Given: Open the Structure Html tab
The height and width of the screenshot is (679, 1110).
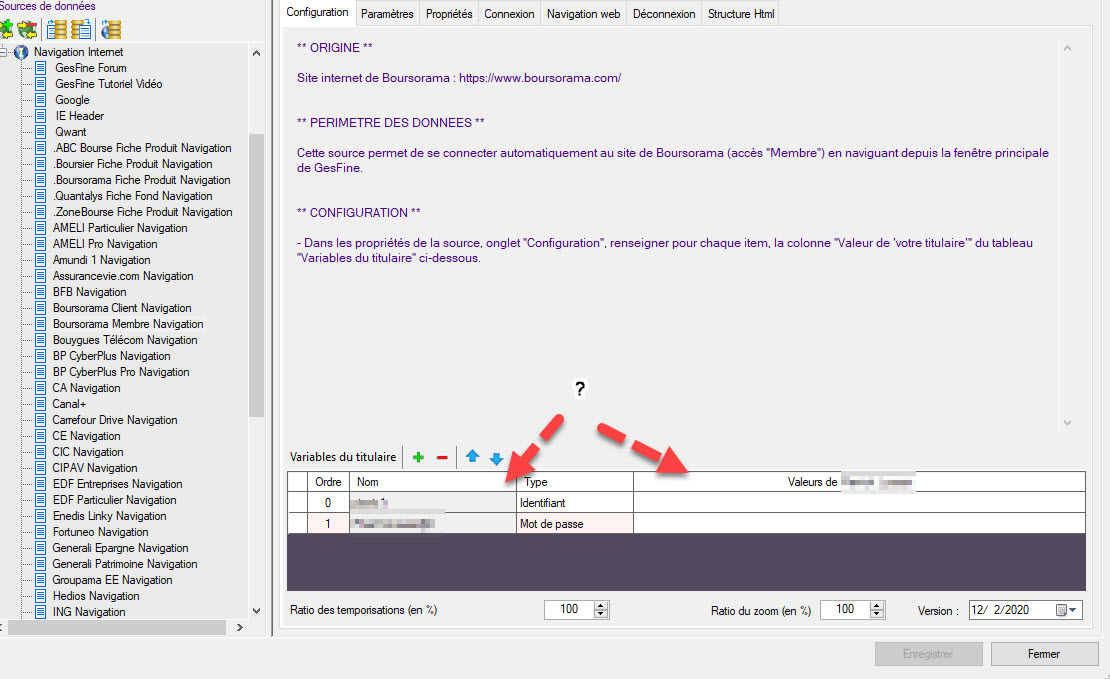Looking at the screenshot, I should (x=740, y=14).
